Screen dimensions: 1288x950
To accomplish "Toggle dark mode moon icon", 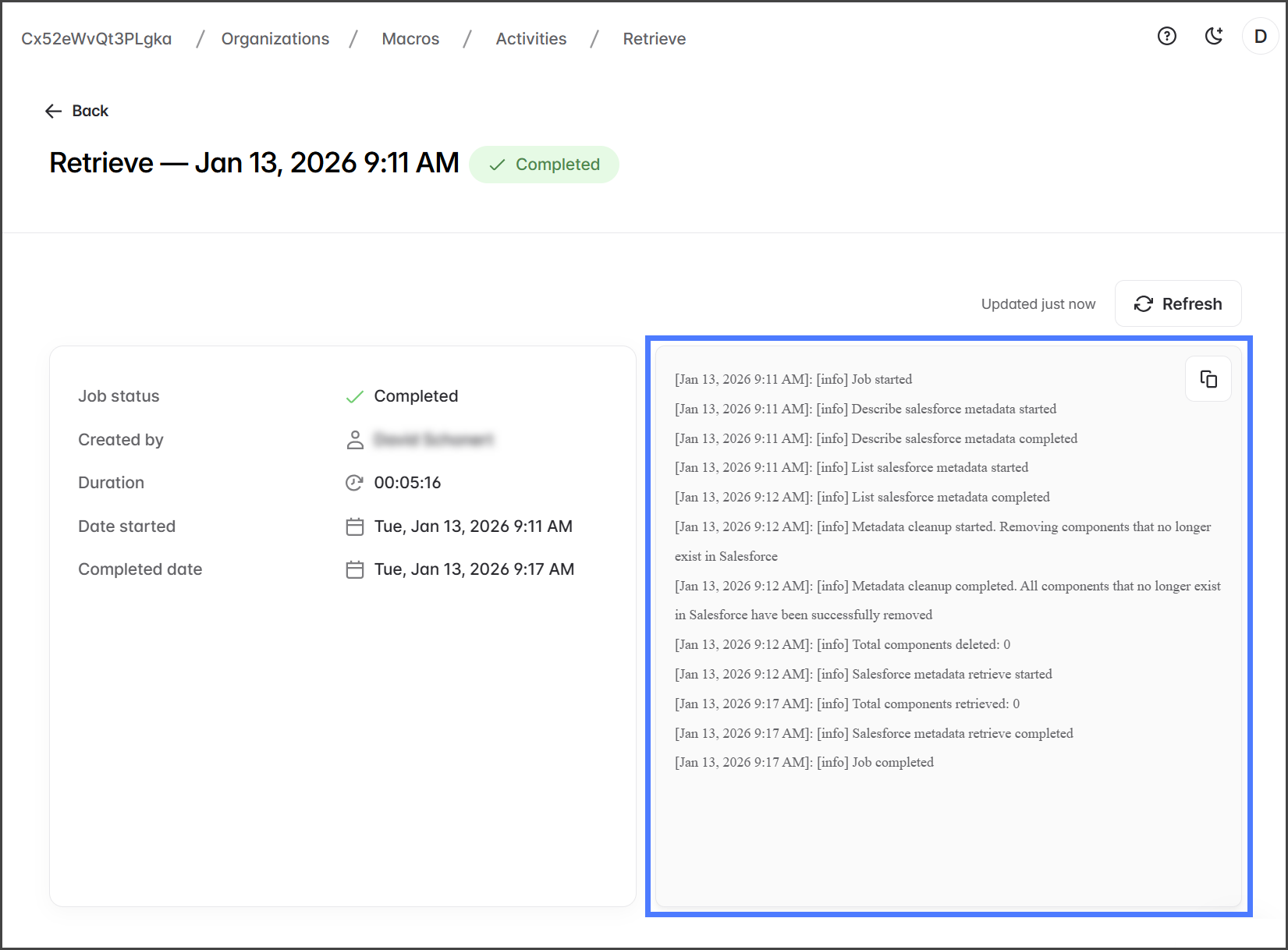I will tap(1213, 37).
